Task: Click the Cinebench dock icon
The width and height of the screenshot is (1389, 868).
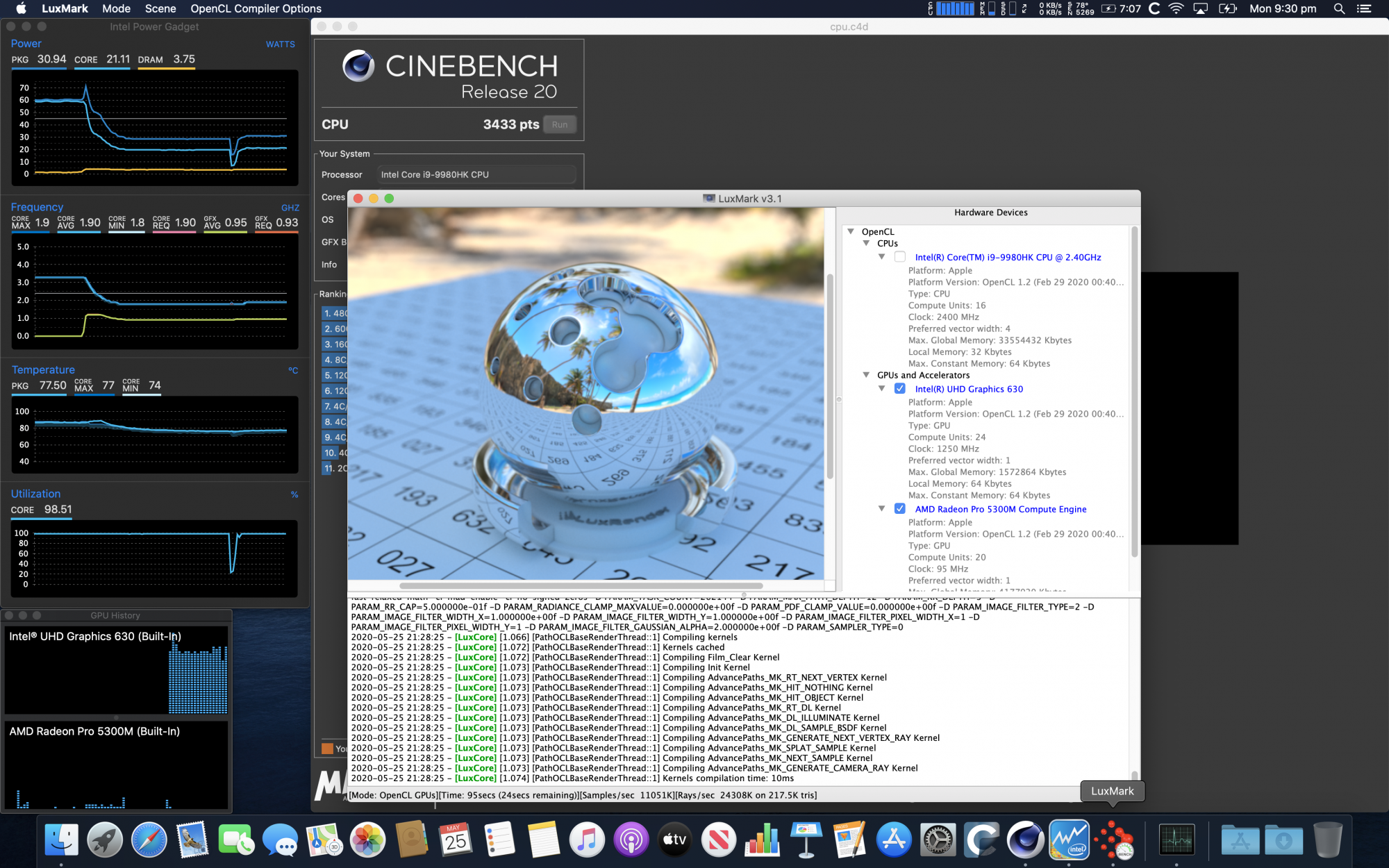Action: 1025,840
